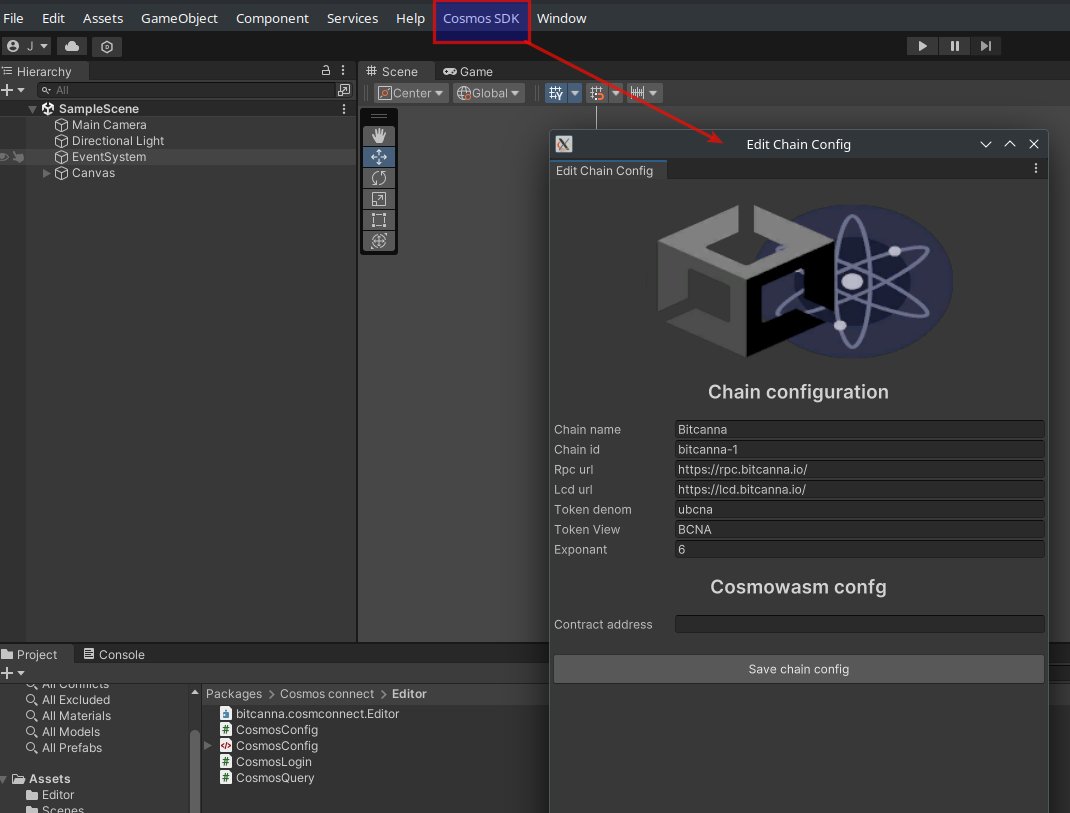Open the account dropdown
The height and width of the screenshot is (813, 1070).
(27, 46)
